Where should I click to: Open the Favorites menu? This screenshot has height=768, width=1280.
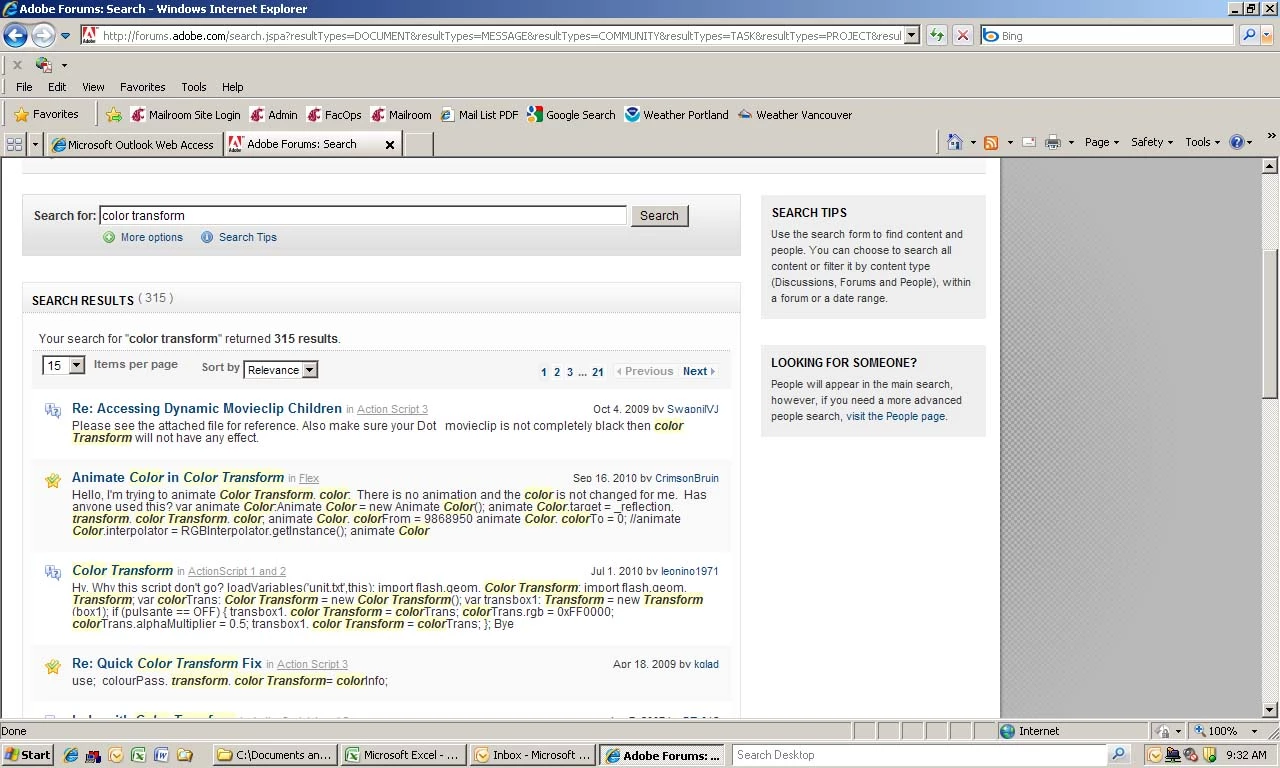143,87
